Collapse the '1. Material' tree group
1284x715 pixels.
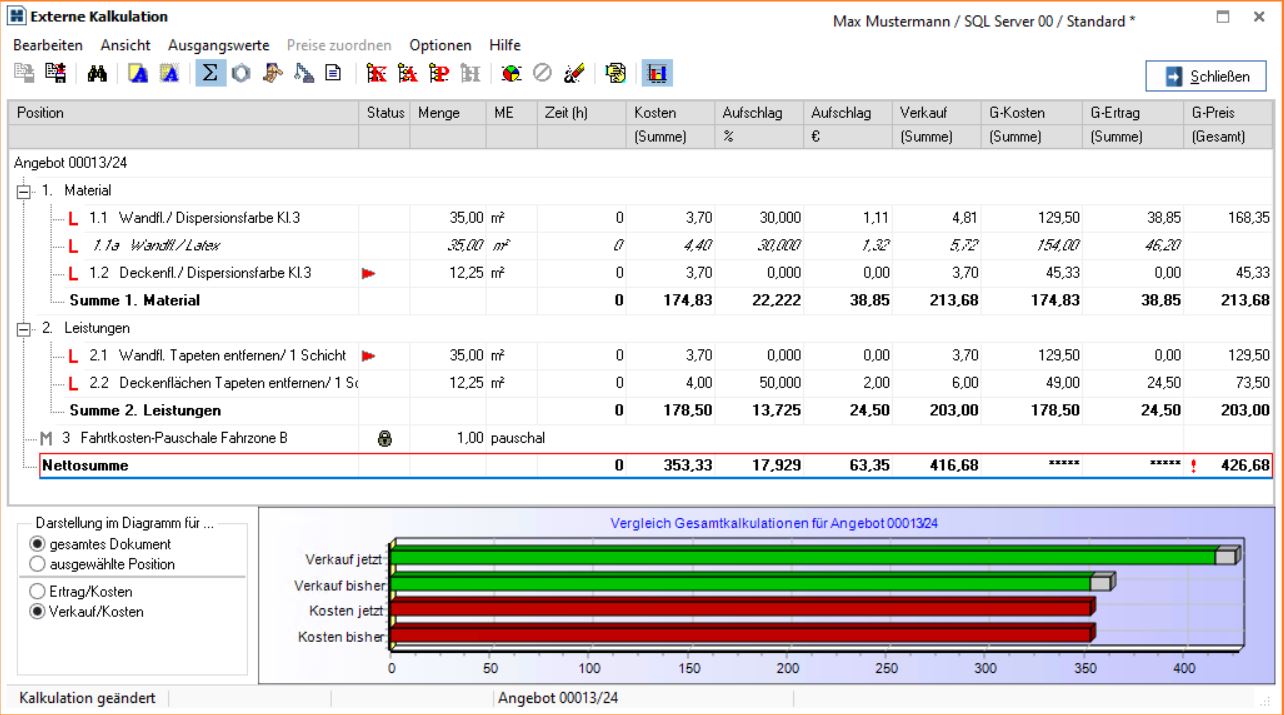tap(24, 191)
